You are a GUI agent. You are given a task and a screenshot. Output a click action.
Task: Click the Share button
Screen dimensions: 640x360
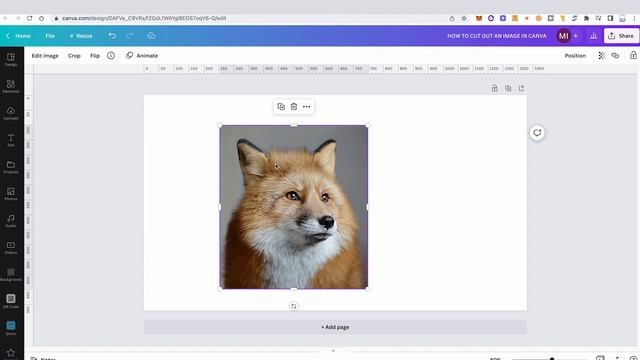tap(621, 36)
